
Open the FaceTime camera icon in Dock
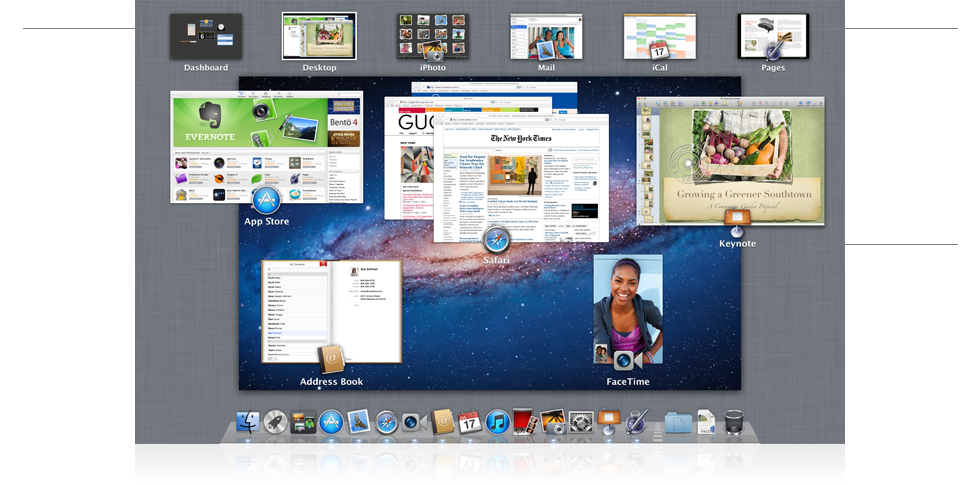414,422
